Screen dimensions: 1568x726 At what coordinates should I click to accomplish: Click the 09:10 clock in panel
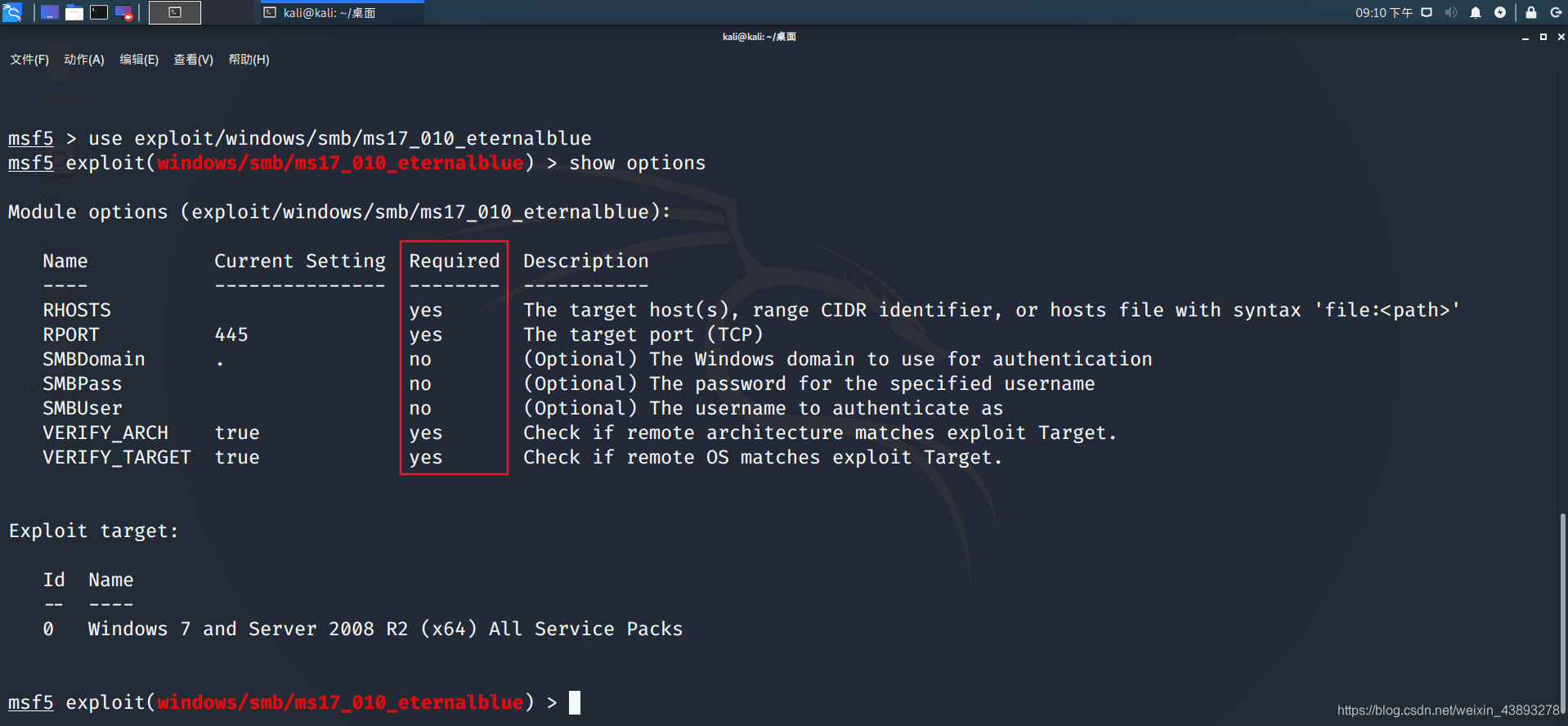click(x=1383, y=13)
